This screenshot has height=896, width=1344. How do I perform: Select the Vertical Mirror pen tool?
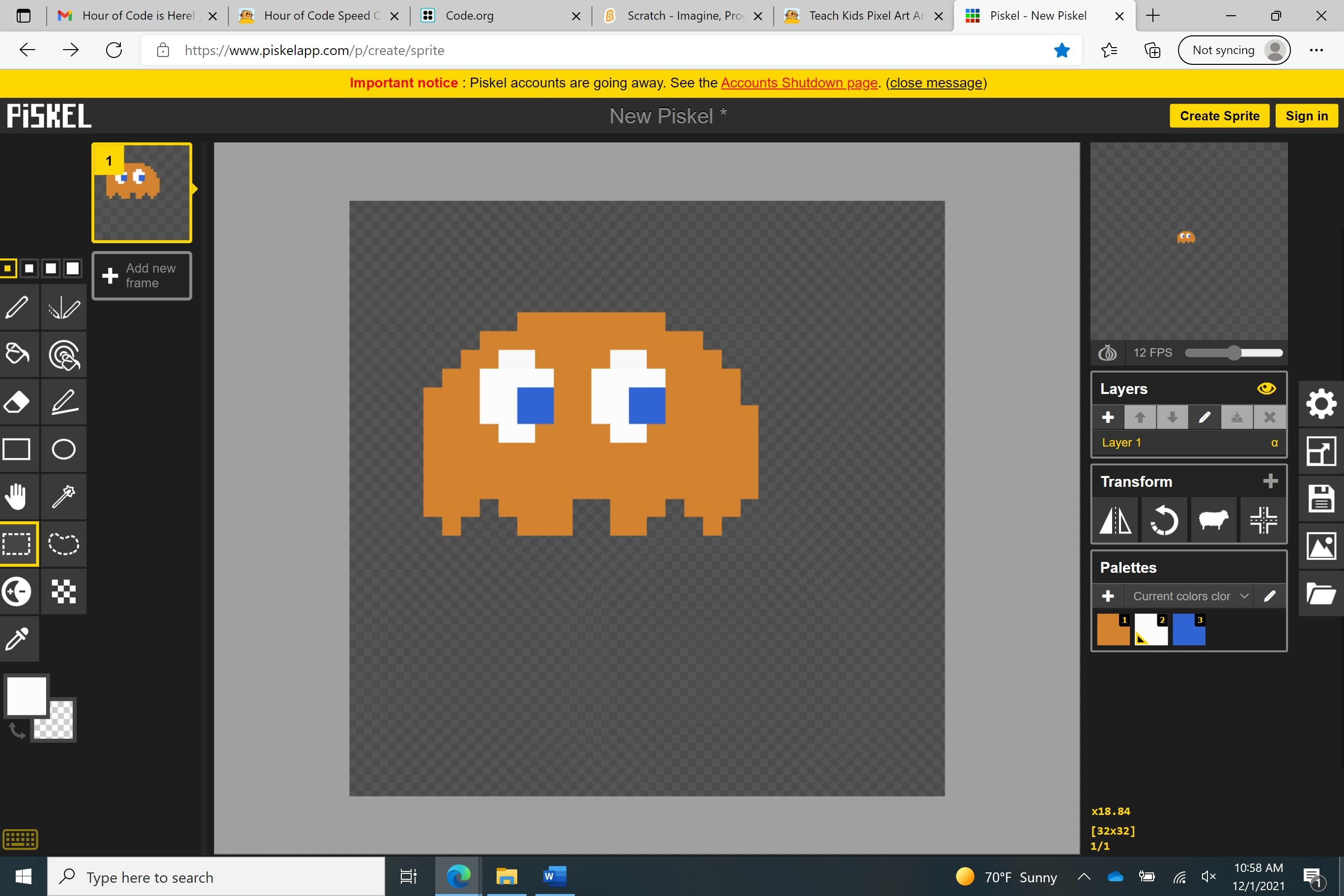(63, 308)
